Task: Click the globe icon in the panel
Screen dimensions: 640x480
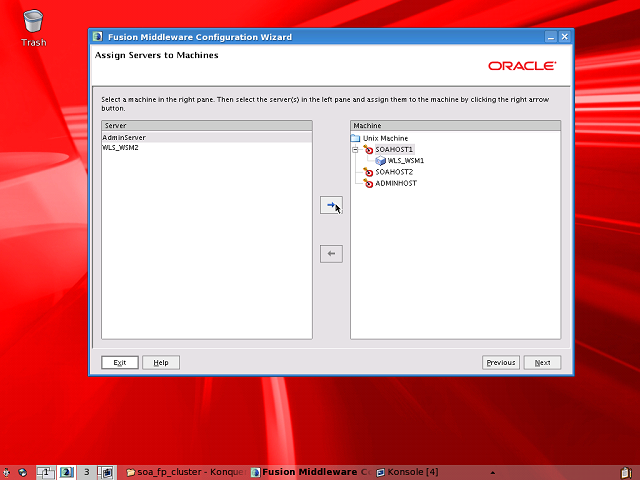Action: pos(22,473)
